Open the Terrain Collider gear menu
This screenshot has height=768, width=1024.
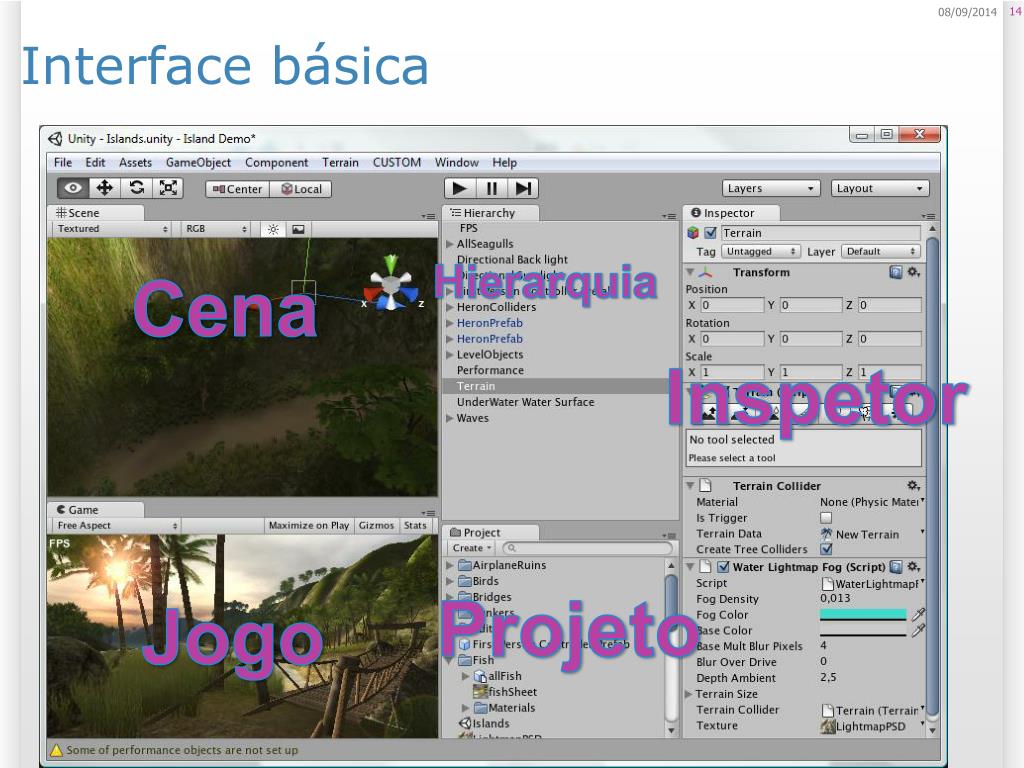914,485
